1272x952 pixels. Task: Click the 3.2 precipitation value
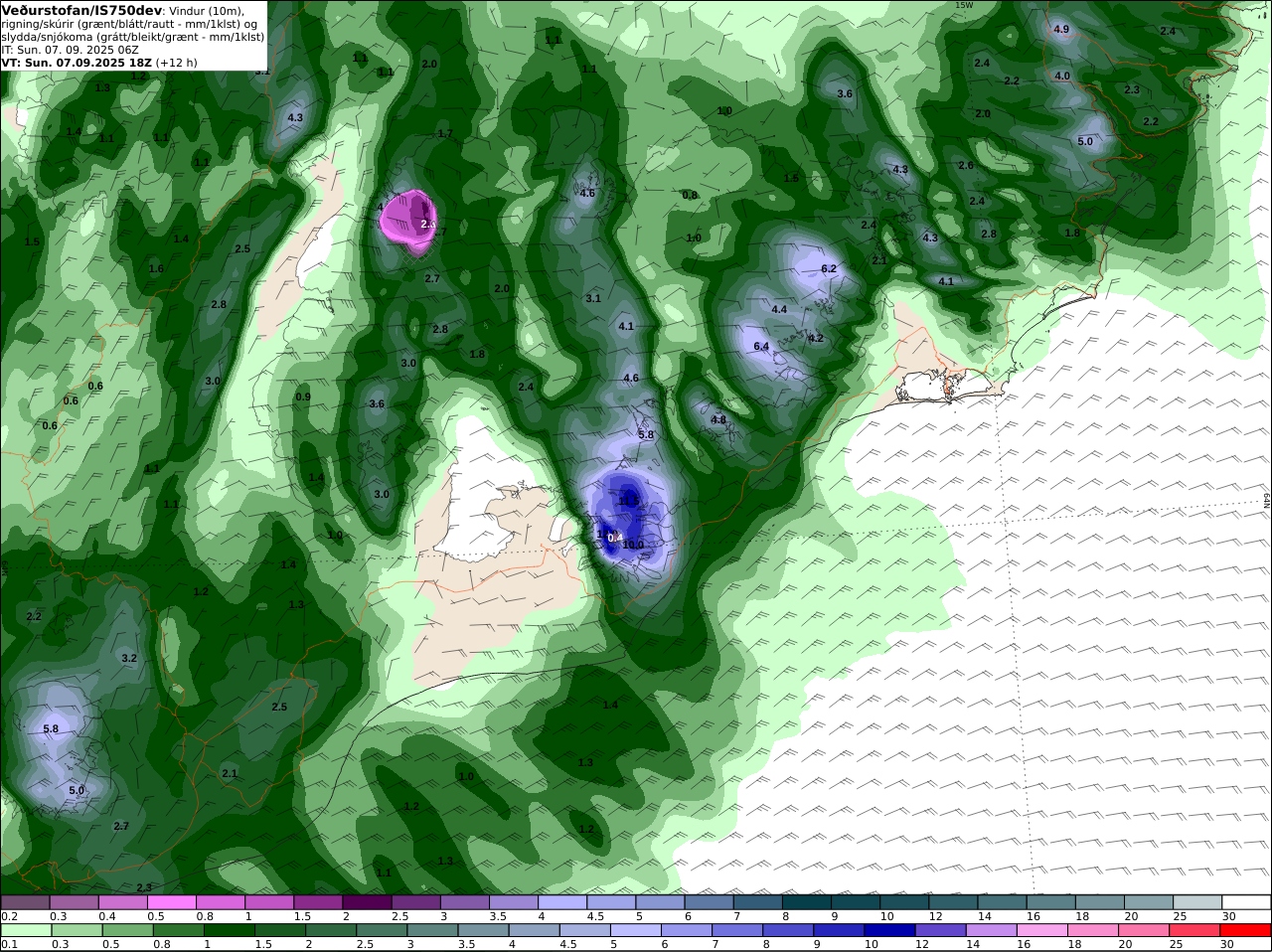point(129,659)
